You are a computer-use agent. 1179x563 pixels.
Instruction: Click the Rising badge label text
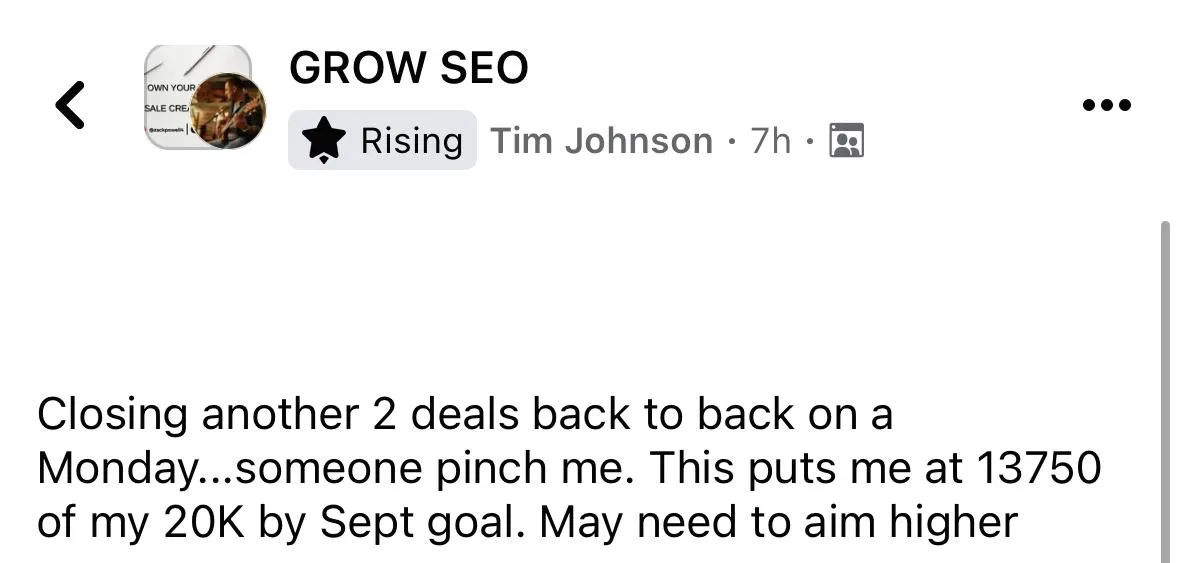[411, 141]
